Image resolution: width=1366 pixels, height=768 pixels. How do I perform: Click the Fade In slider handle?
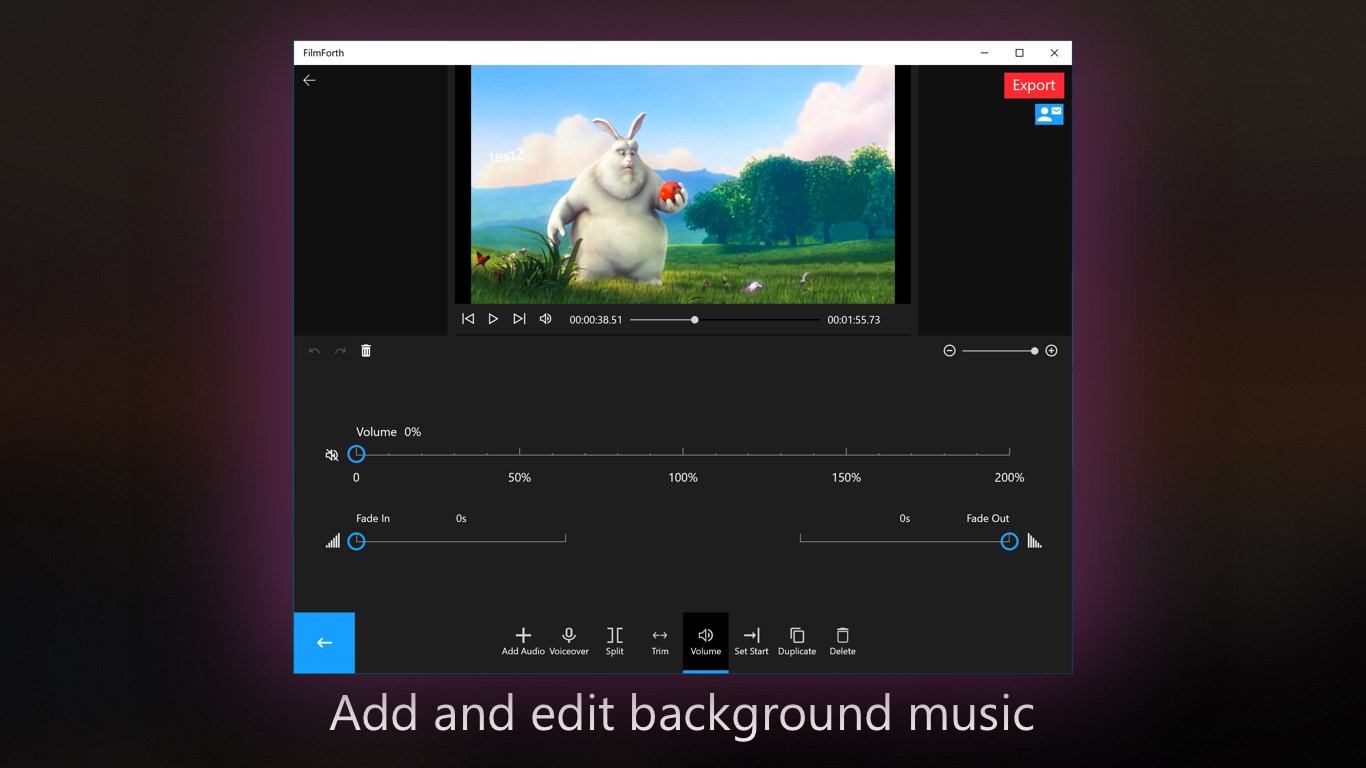click(x=356, y=541)
